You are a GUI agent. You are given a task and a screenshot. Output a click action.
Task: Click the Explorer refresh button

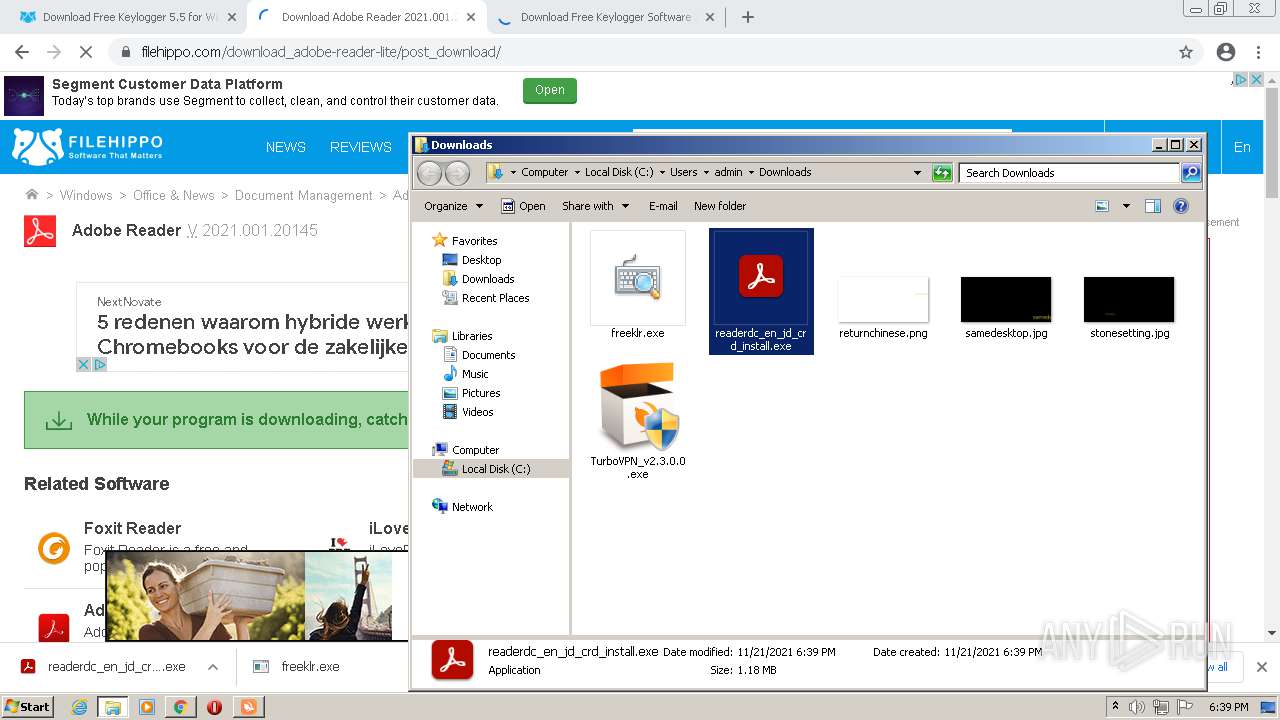tap(942, 173)
